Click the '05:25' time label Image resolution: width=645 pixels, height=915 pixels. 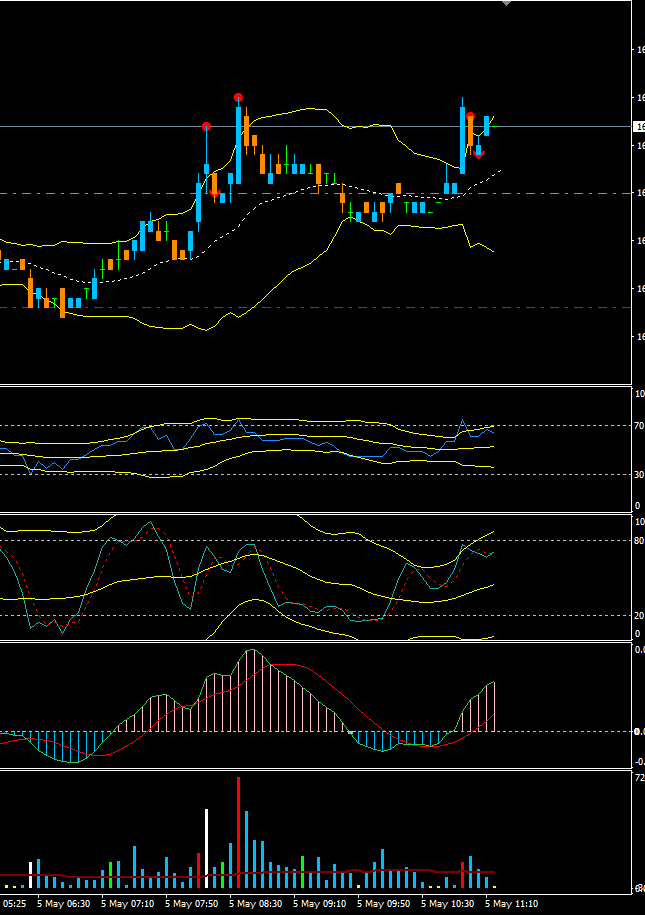coord(14,904)
